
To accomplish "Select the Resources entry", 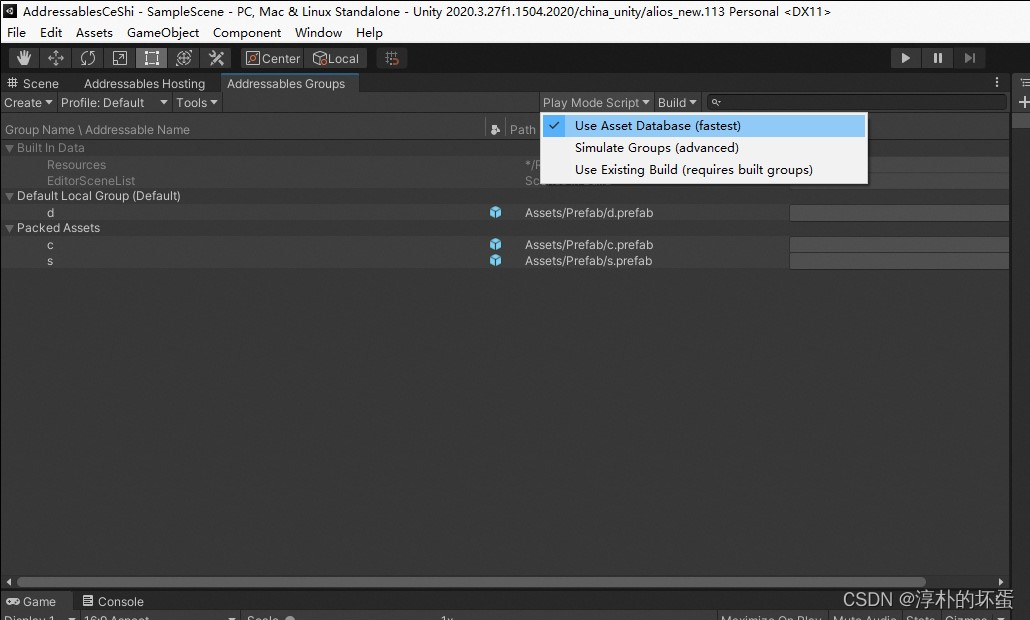I will 76,165.
